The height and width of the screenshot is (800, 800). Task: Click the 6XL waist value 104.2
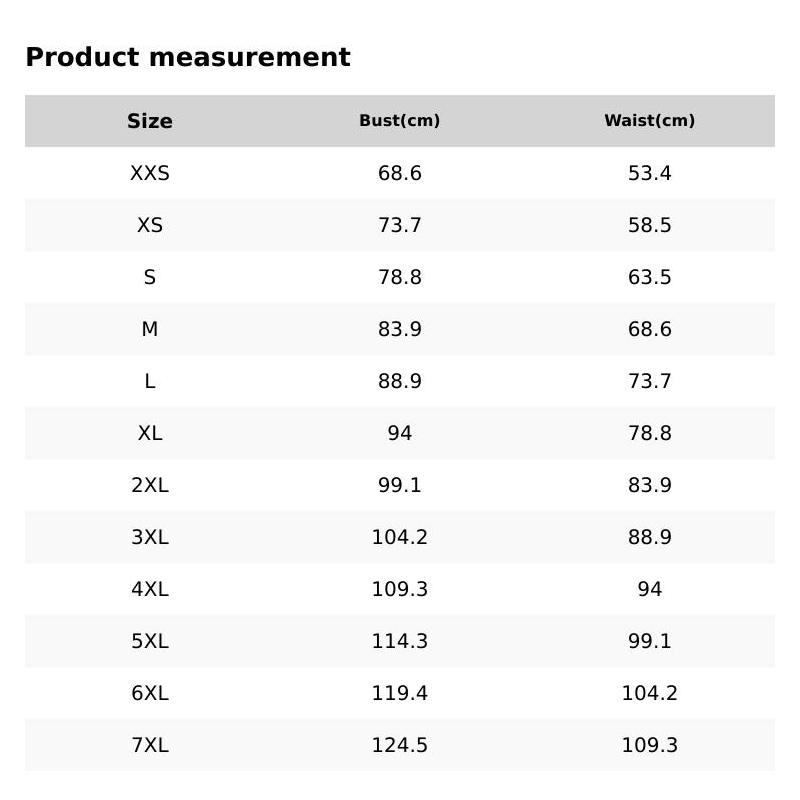650,693
